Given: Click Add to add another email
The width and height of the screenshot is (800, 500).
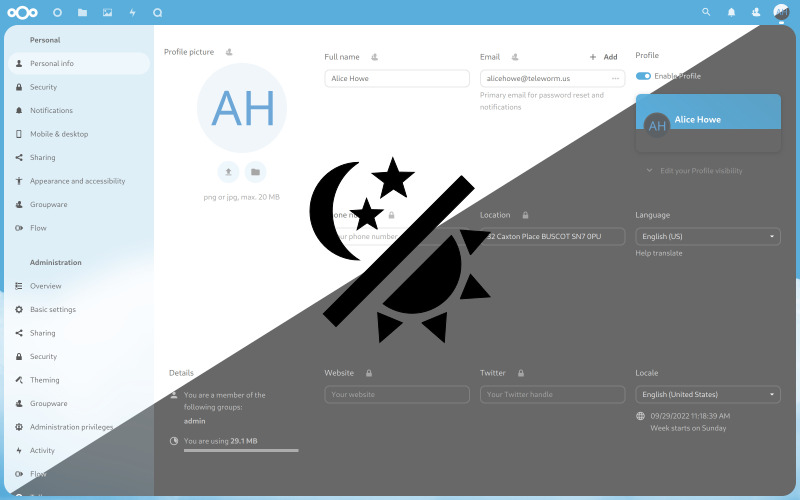Looking at the screenshot, I should (604, 57).
